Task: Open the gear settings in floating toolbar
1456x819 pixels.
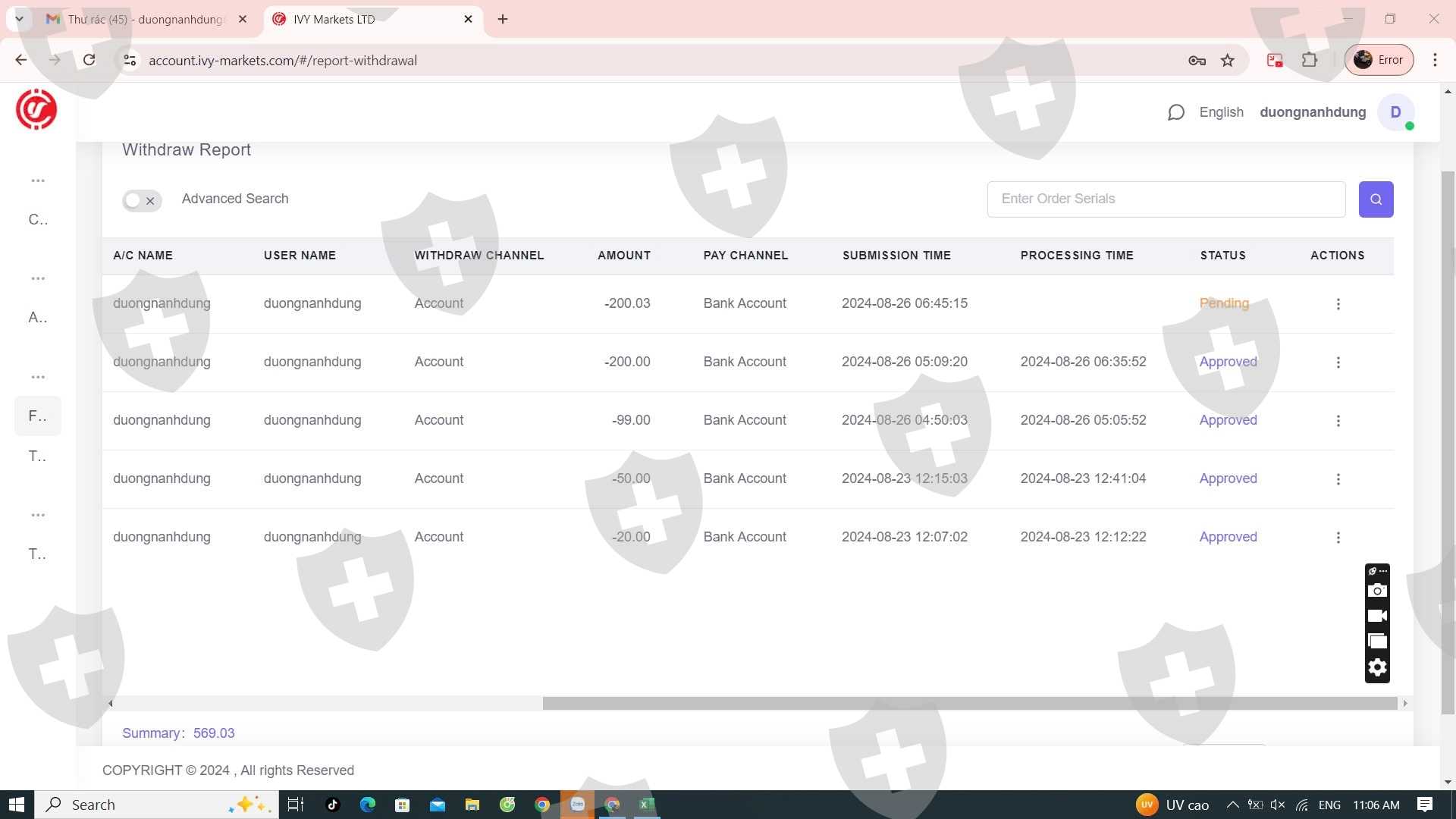Action: pyautogui.click(x=1377, y=667)
